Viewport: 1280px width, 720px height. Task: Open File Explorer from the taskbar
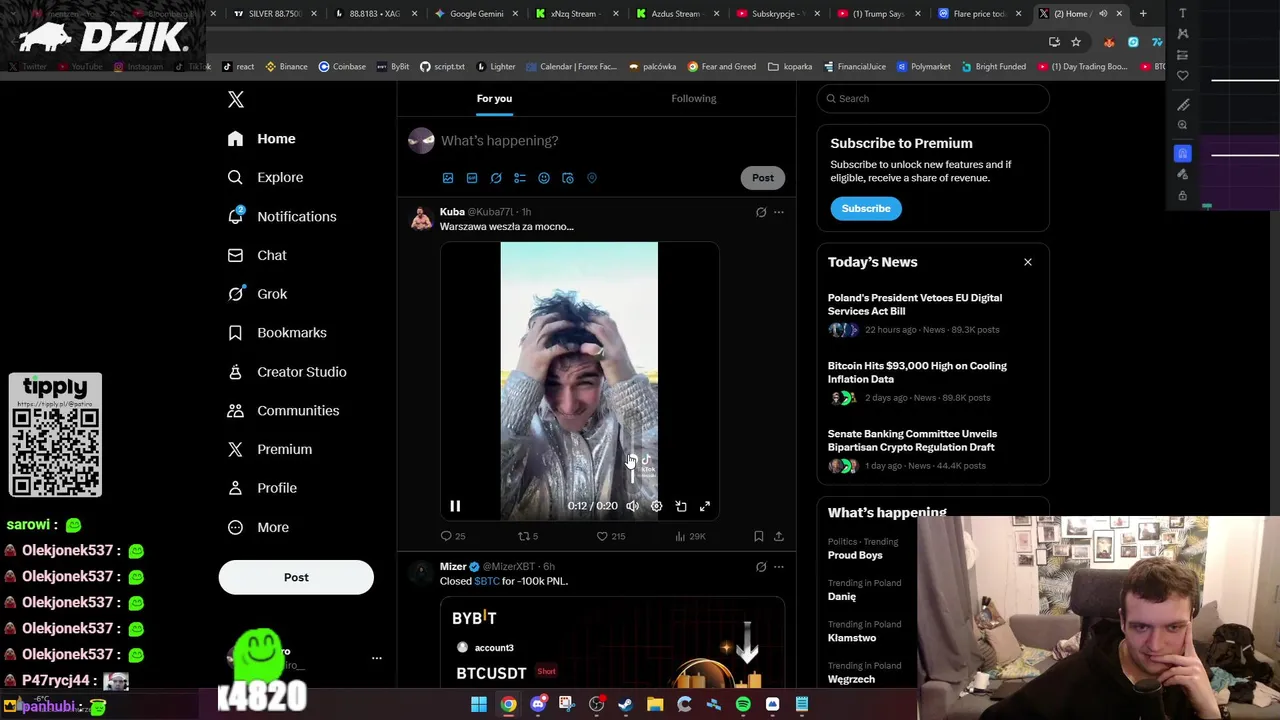(x=655, y=705)
